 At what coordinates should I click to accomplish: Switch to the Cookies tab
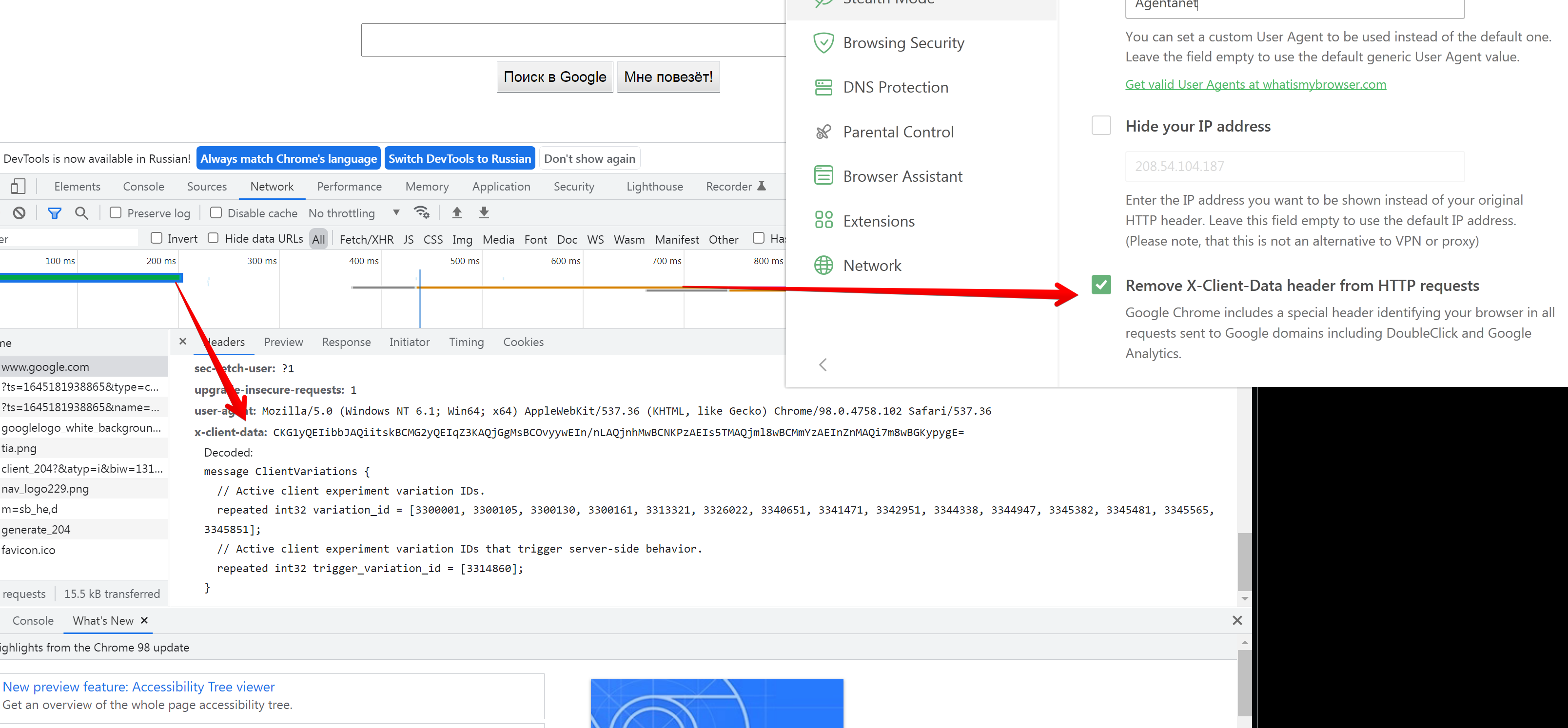point(523,342)
